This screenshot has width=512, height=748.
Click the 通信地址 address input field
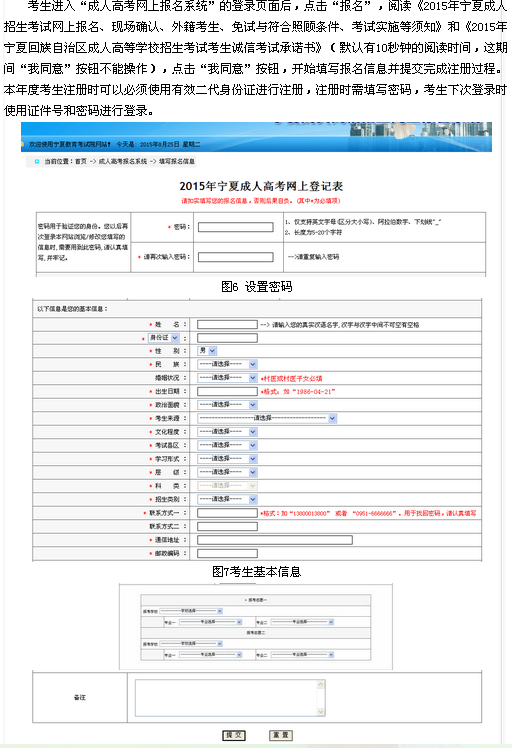pos(275,540)
